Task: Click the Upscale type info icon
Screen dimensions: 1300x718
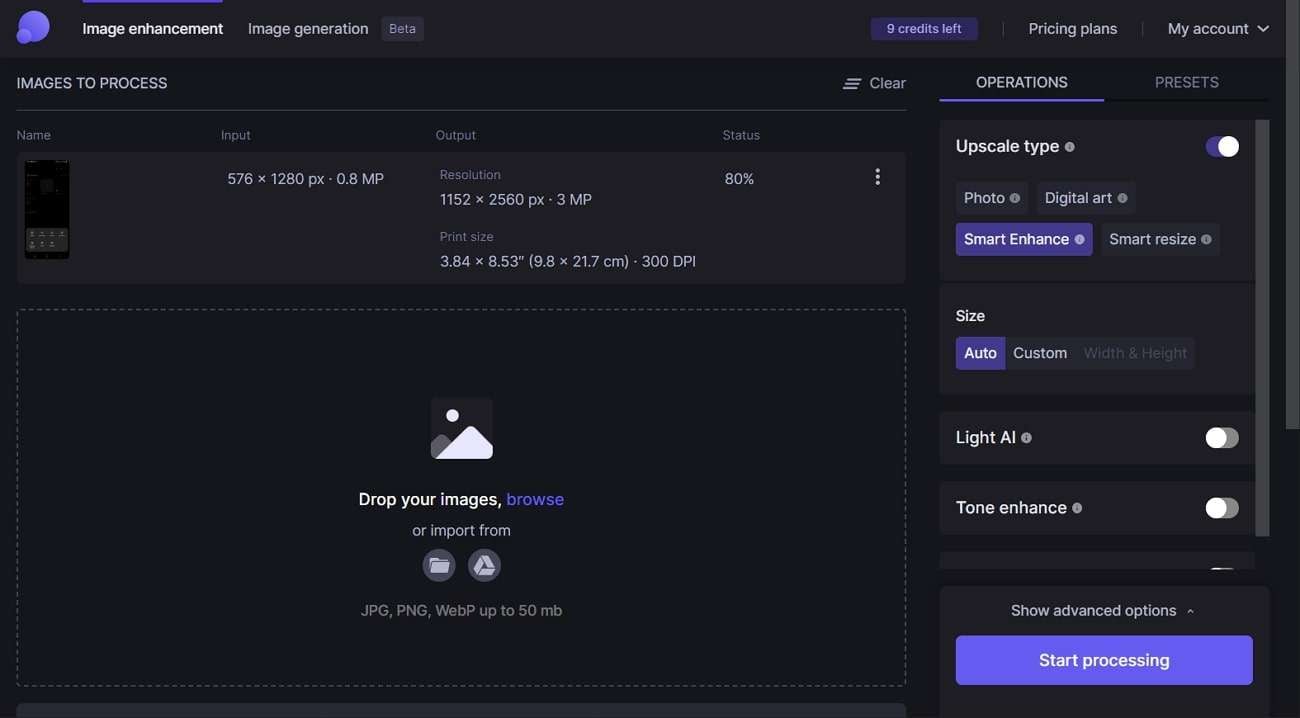Action: point(1069,147)
